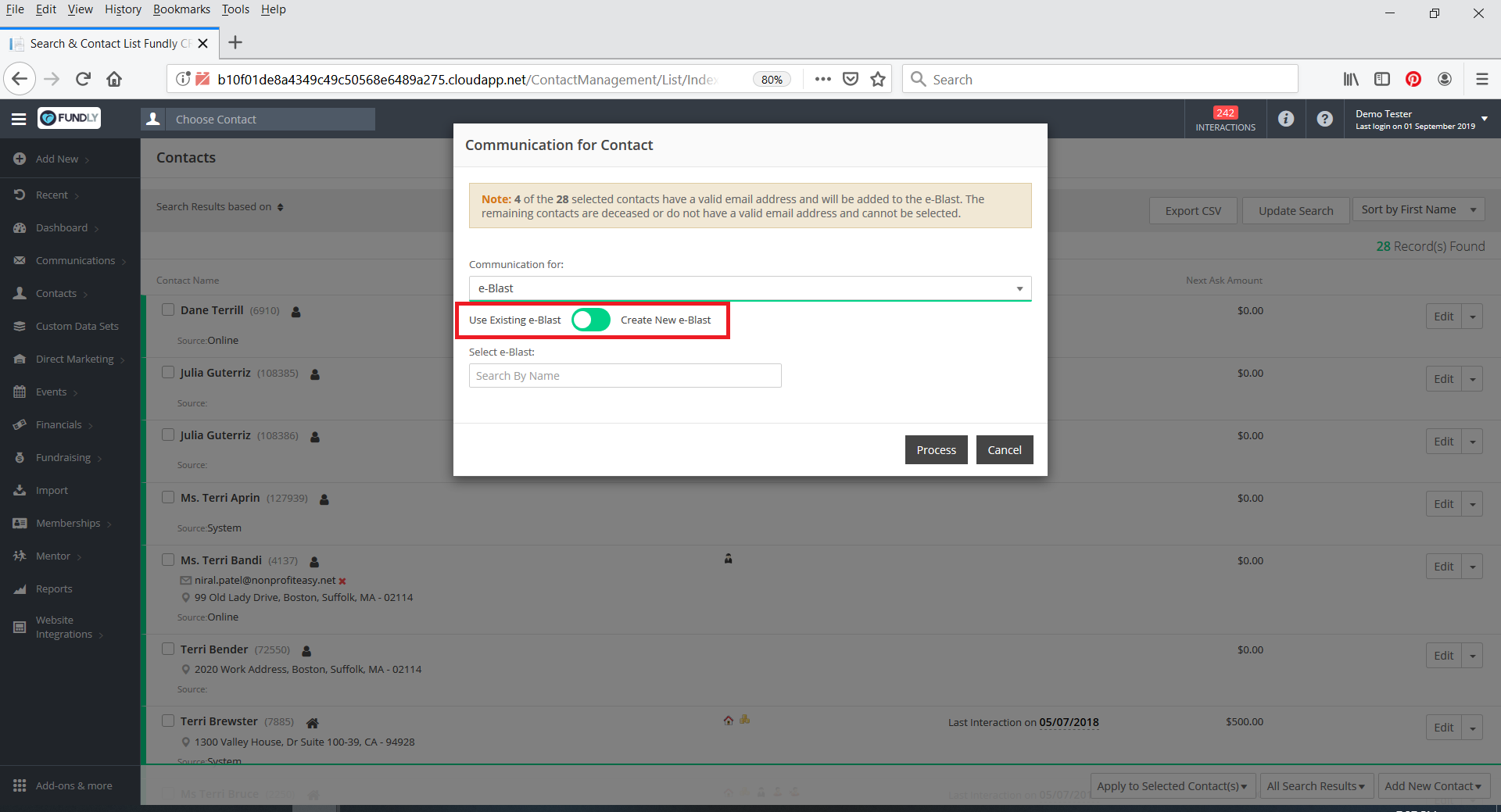This screenshot has width=1501, height=812.
Task: Expand Apply to Selected Contact(s) dropdown
Action: pyautogui.click(x=1172, y=786)
